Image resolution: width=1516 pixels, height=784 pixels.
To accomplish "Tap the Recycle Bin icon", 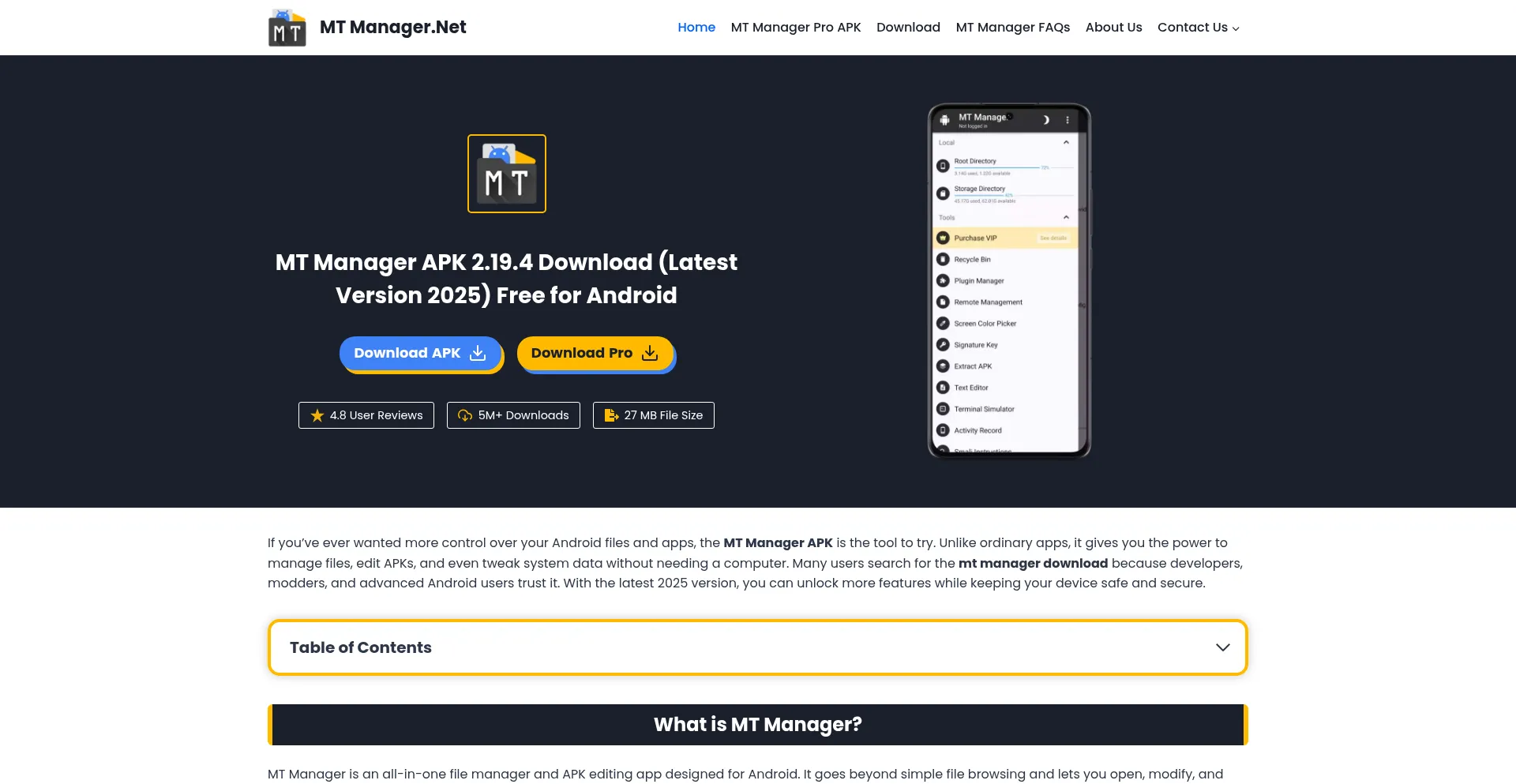I will click(942, 258).
